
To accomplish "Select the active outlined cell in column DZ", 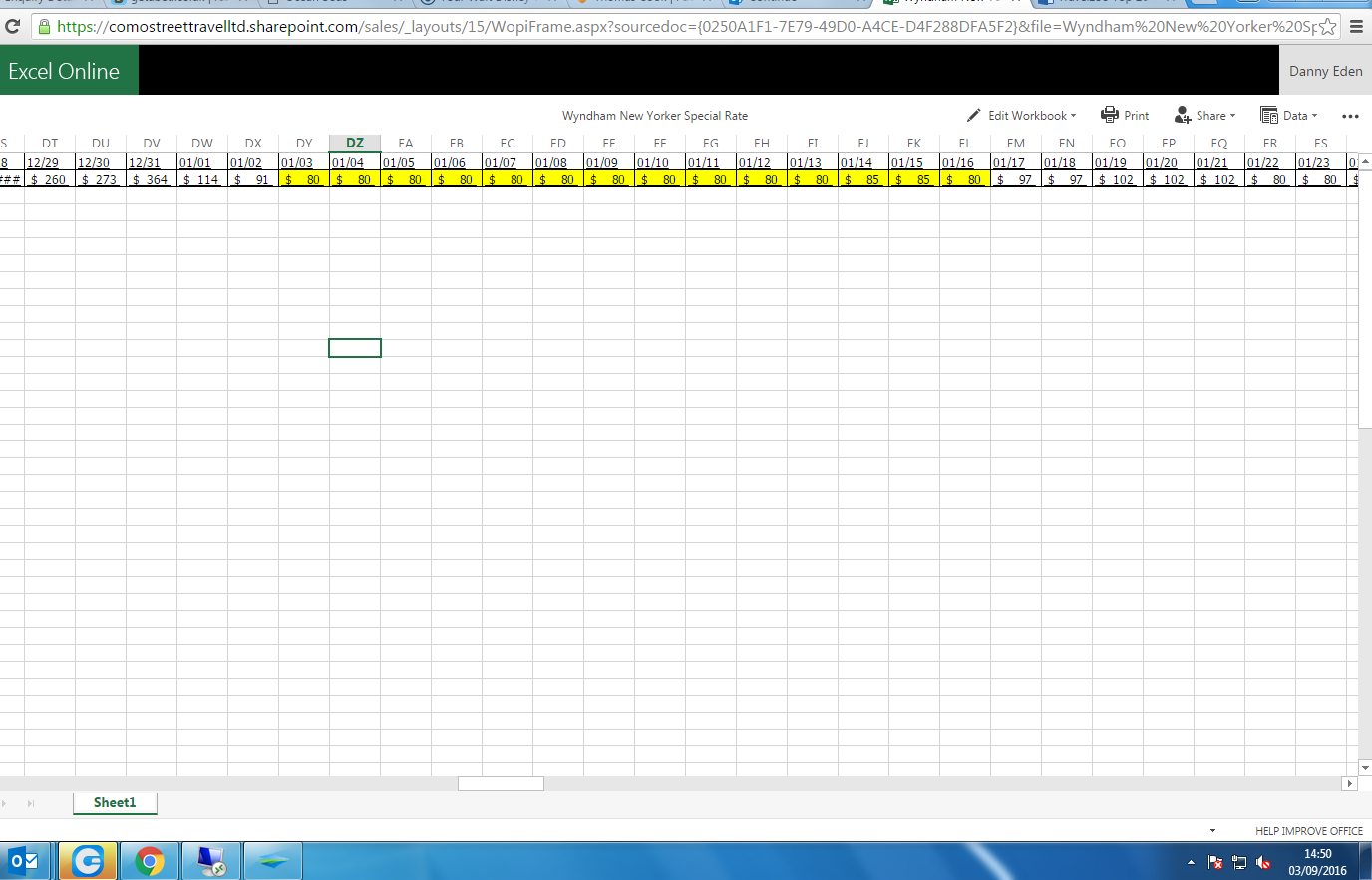I will pyautogui.click(x=355, y=348).
